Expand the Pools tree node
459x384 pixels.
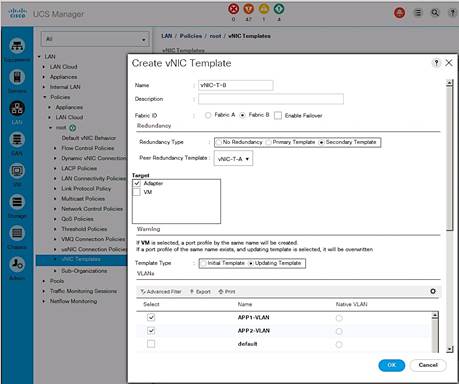[44, 281]
